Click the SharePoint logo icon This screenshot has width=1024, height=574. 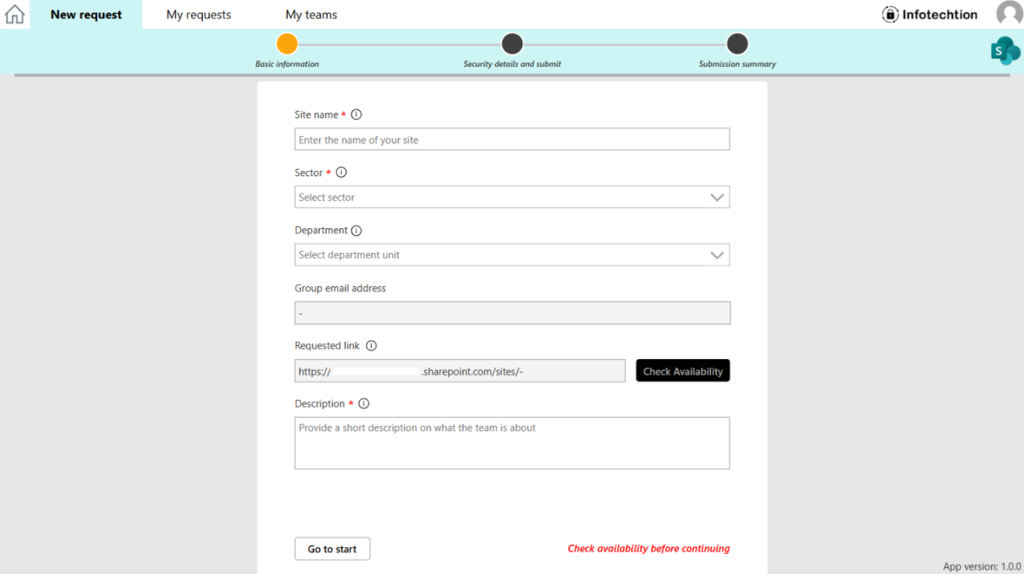1005,51
